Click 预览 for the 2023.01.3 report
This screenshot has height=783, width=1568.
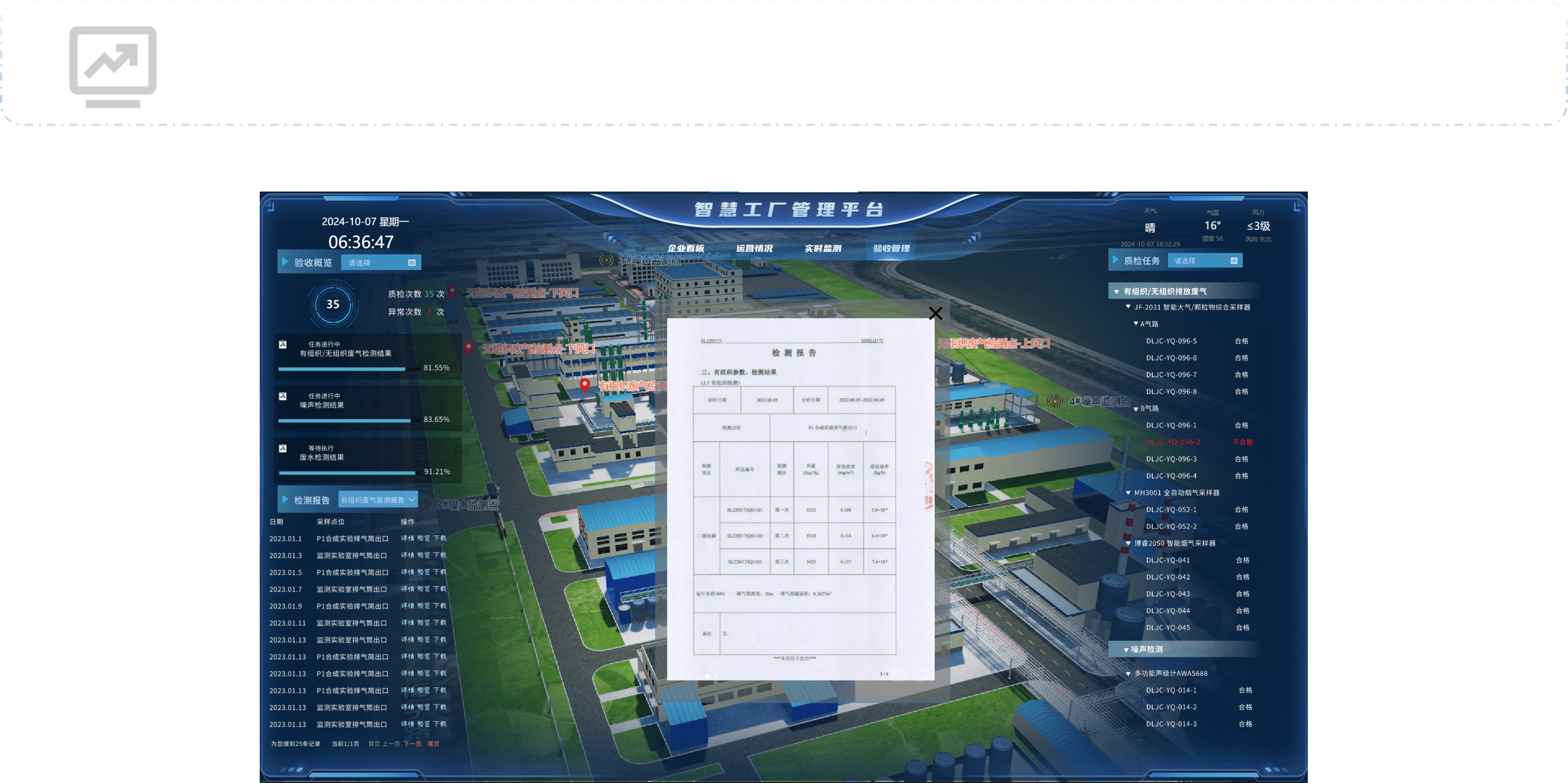pos(424,555)
